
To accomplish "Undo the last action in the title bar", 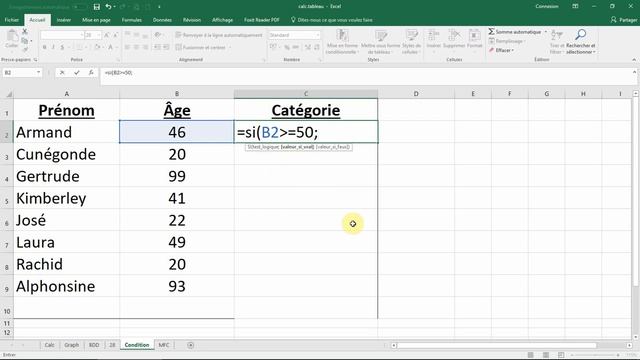I will click(108, 7).
